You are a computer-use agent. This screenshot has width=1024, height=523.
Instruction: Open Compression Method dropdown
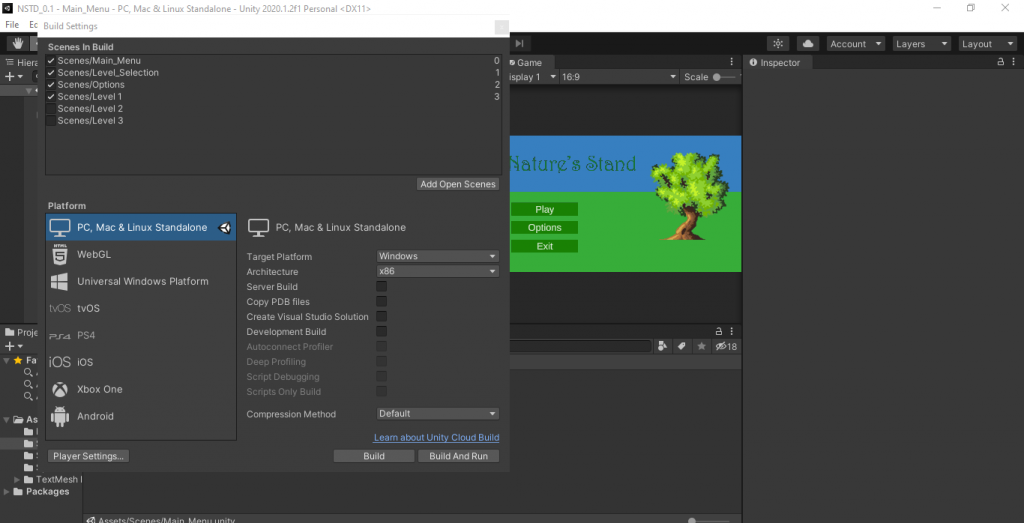[437, 414]
